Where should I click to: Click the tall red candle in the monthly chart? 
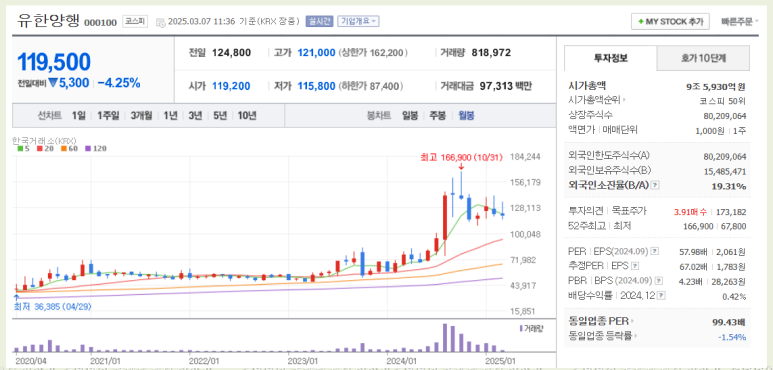pyautogui.click(x=445, y=217)
